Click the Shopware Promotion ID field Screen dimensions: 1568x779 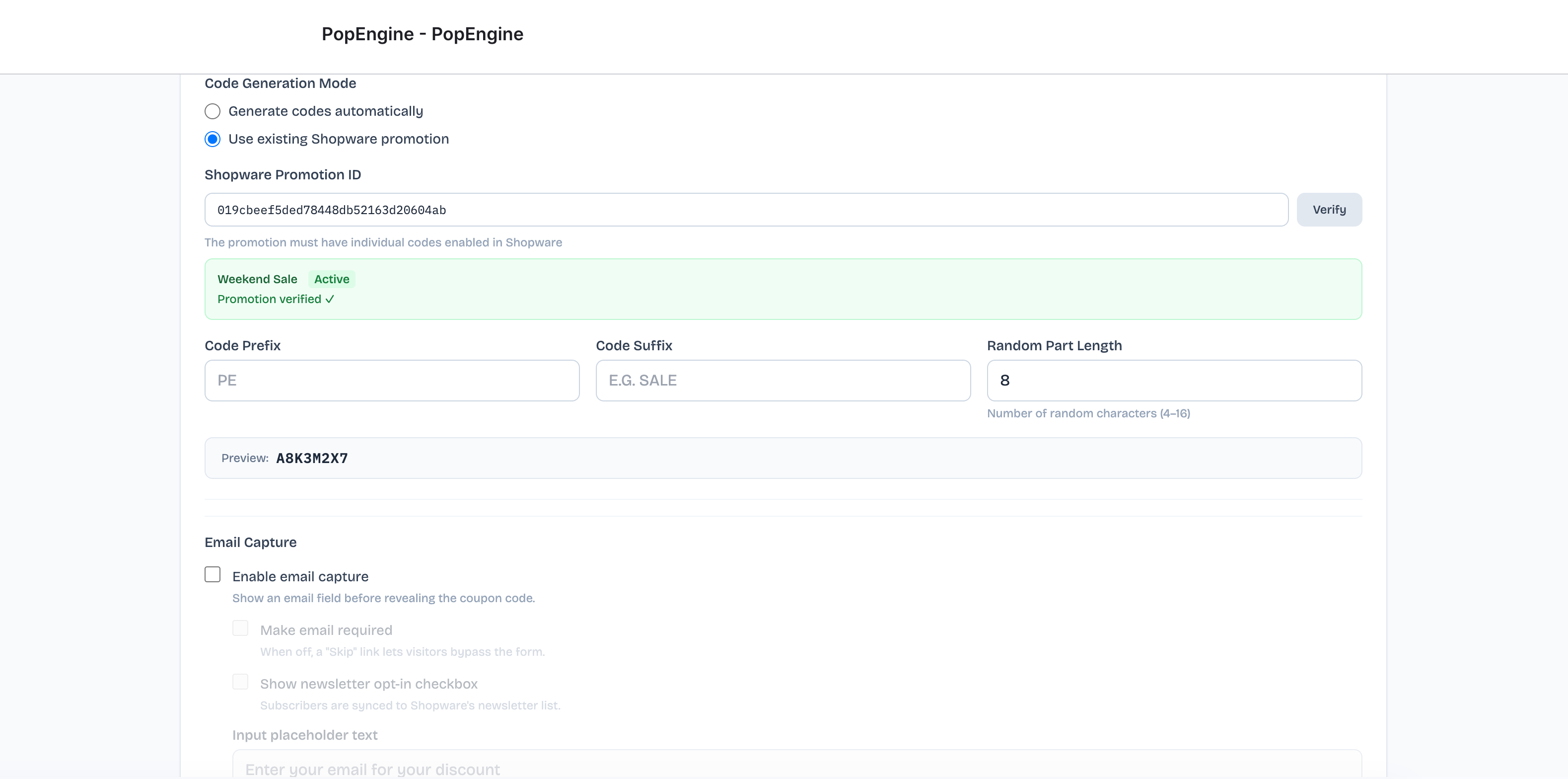tap(746, 210)
